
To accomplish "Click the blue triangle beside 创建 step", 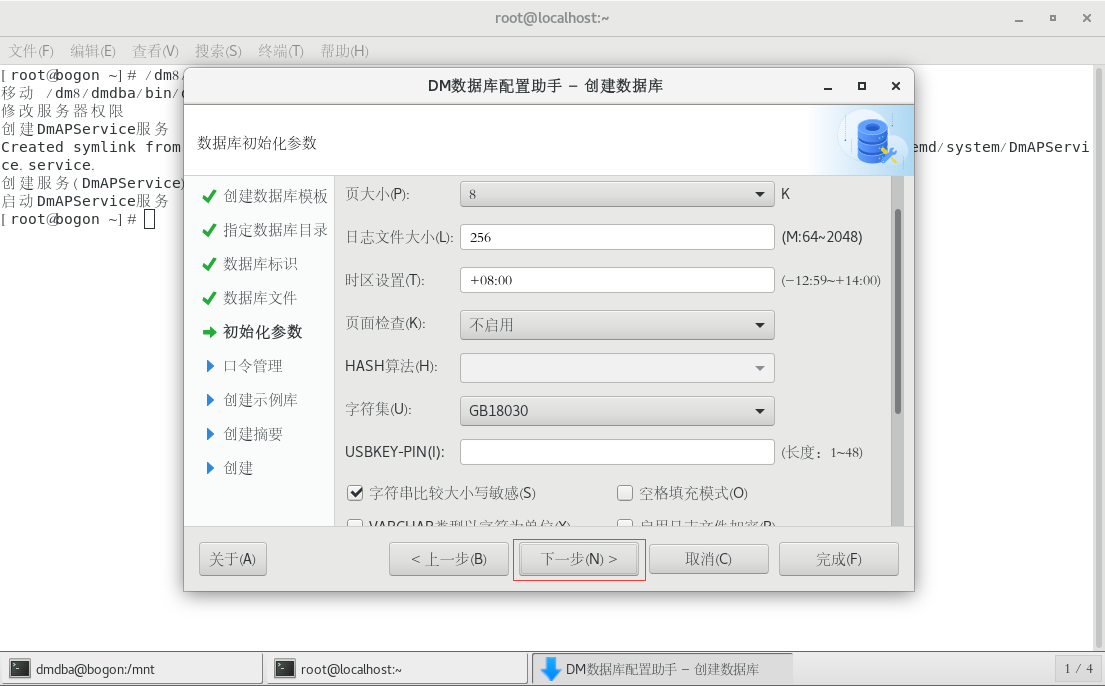I will [x=210, y=467].
